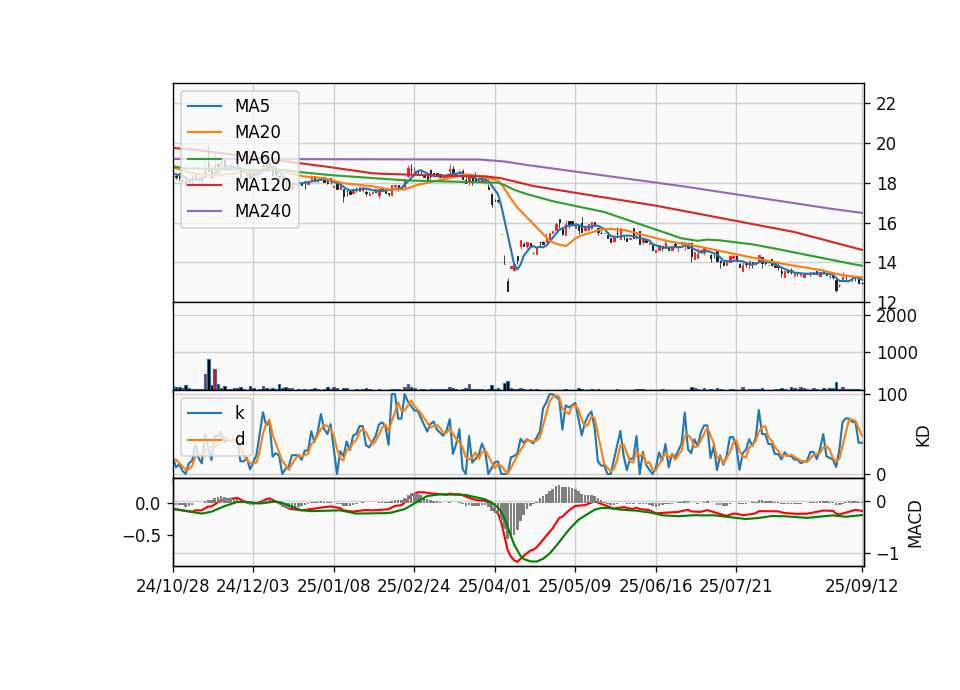Click the MA120 legend label
960x690 pixels.
click(263, 185)
